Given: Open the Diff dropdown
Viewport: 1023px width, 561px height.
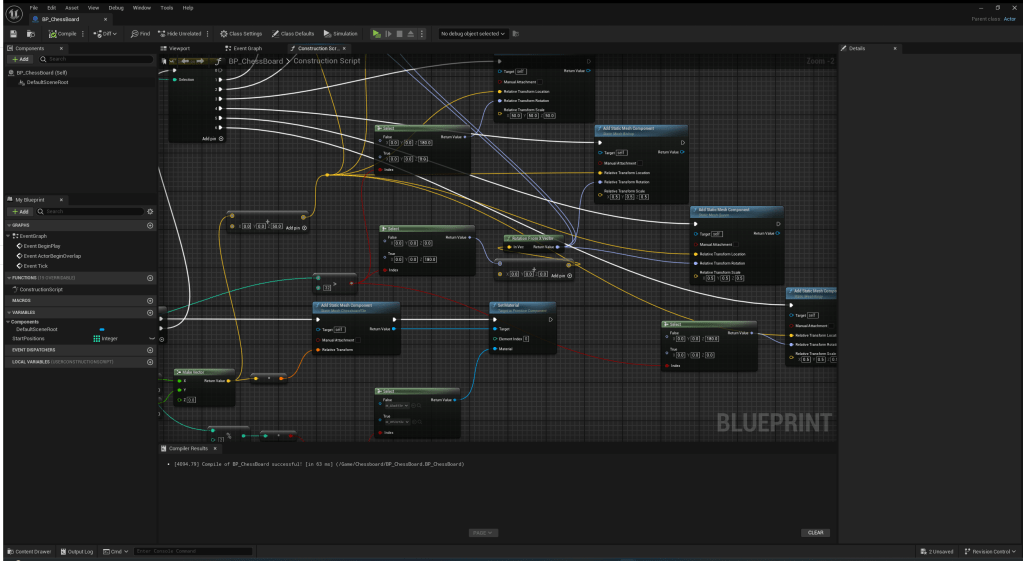Looking at the screenshot, I should tap(105, 33).
